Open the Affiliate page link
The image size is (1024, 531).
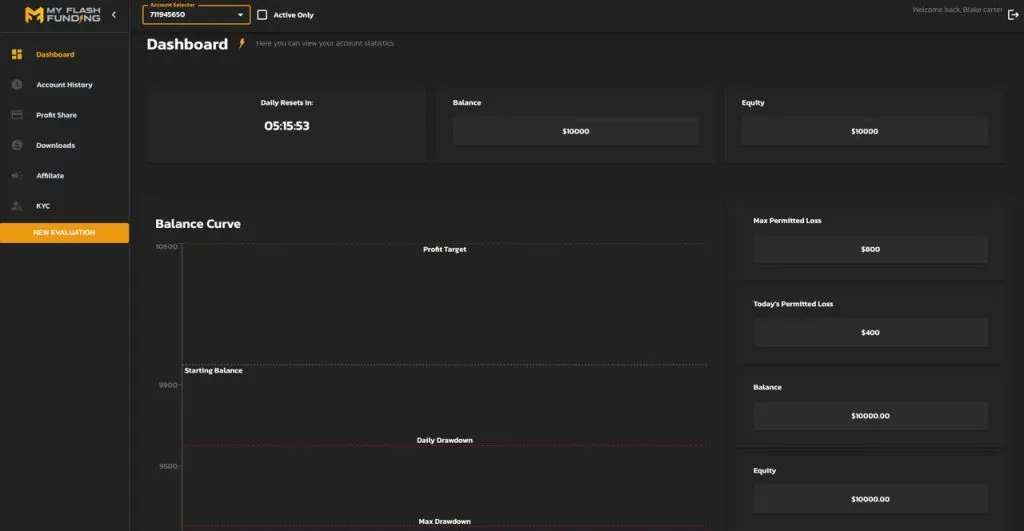pyautogui.click(x=50, y=176)
